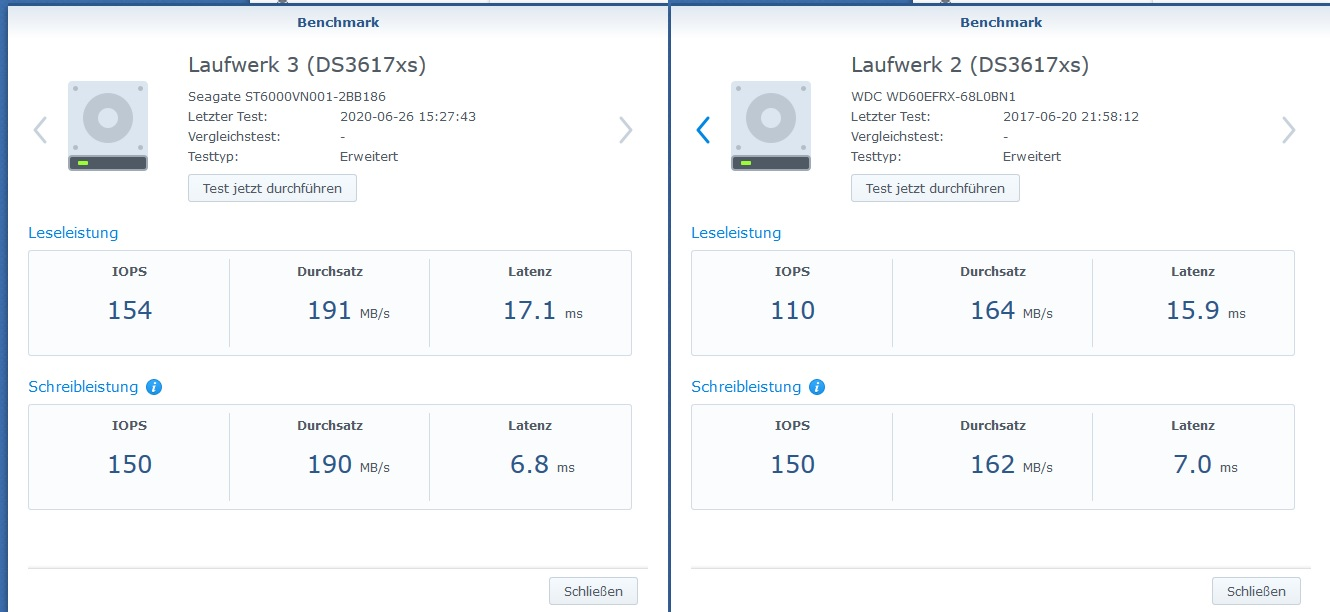This screenshot has height=612, width=1330.
Task: Click the 'Laufwerk 3 (DS3617xs)' heading
Action: click(x=307, y=65)
